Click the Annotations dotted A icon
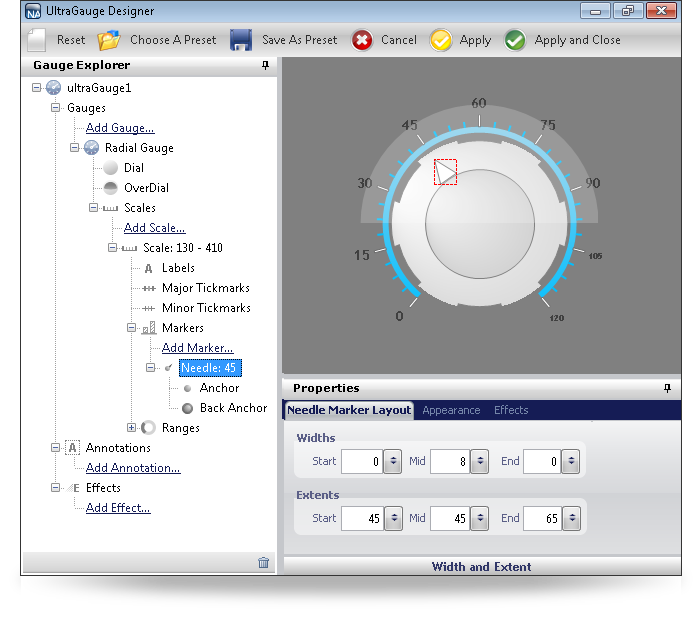 pyautogui.click(x=72, y=448)
